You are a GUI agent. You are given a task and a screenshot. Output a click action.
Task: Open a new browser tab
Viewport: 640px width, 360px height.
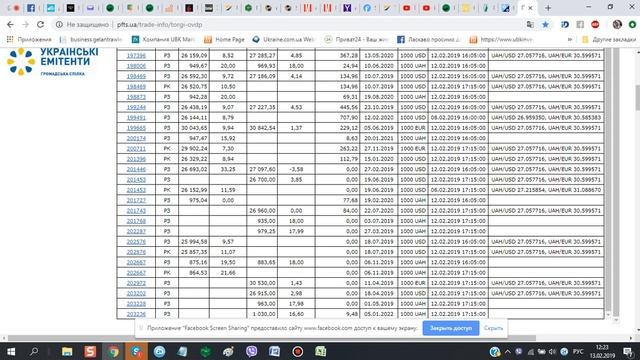coord(548,8)
